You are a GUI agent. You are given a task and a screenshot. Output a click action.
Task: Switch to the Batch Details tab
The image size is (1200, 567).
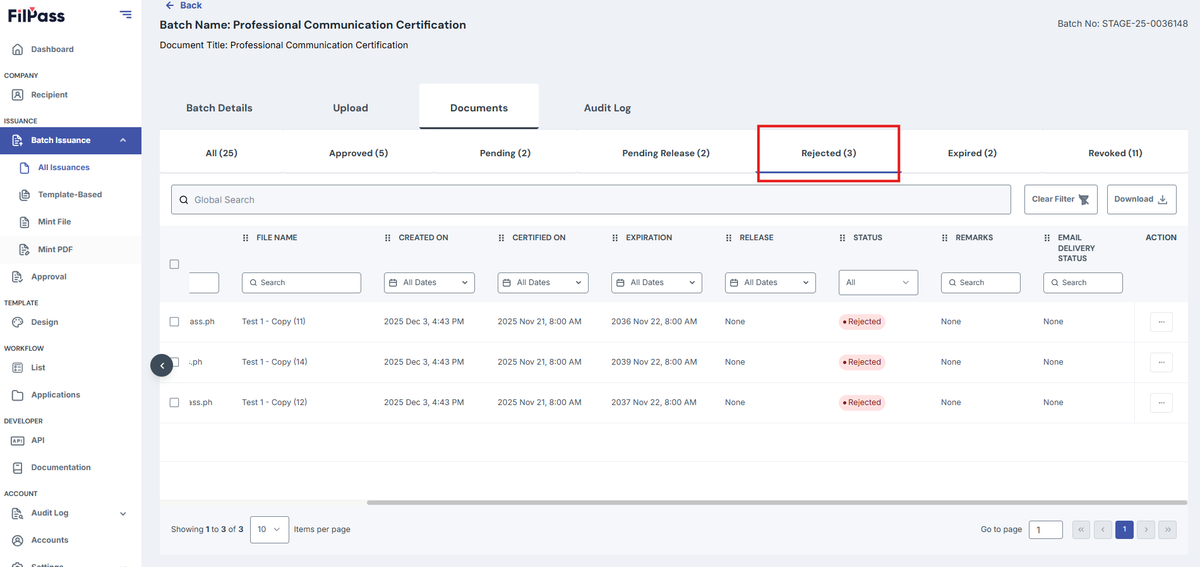(x=219, y=108)
